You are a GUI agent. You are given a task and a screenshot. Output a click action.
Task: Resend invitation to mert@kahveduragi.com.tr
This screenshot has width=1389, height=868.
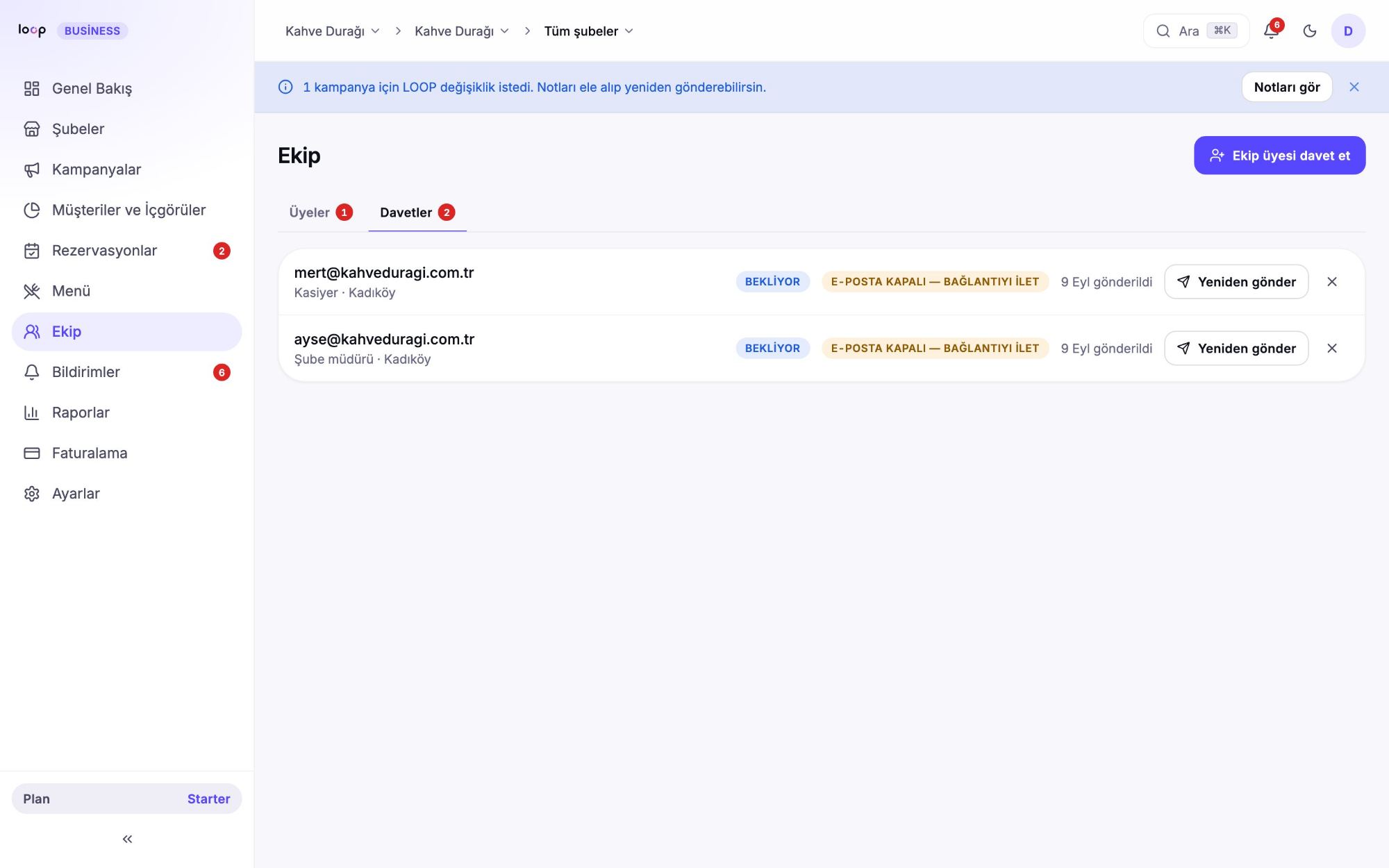[1236, 282]
